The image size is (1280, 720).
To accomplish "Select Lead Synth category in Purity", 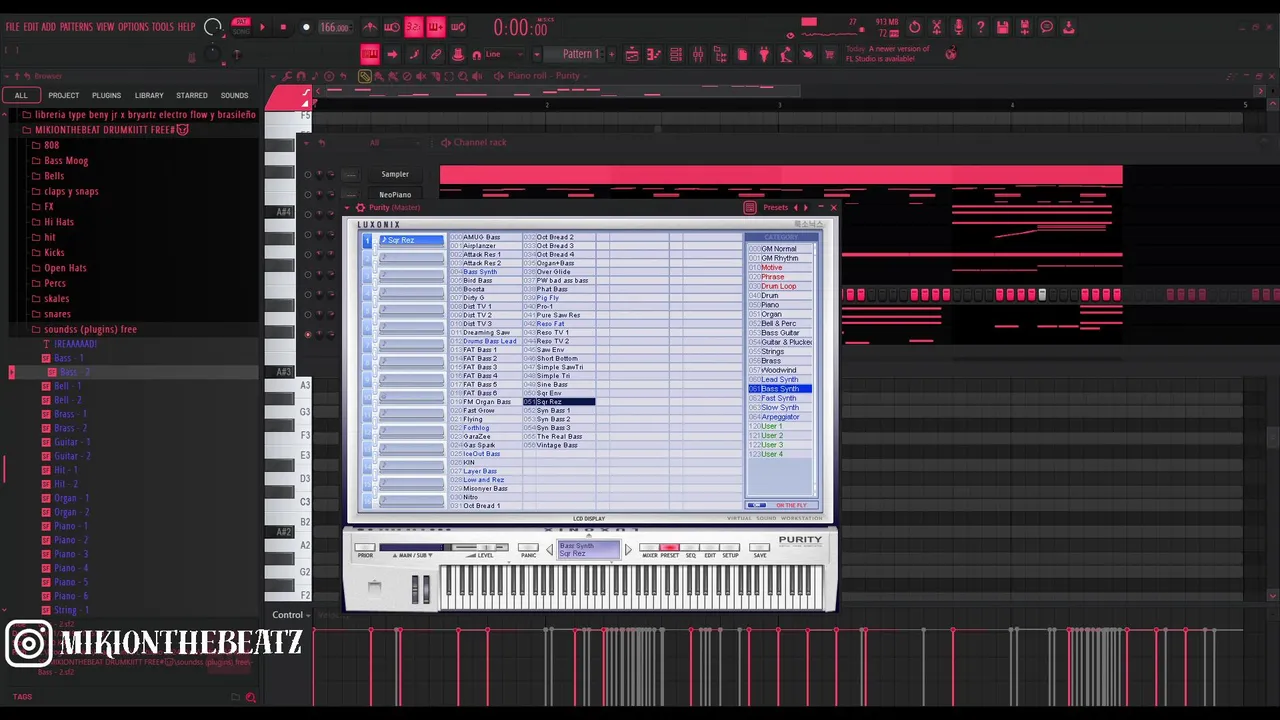I will pos(780,379).
